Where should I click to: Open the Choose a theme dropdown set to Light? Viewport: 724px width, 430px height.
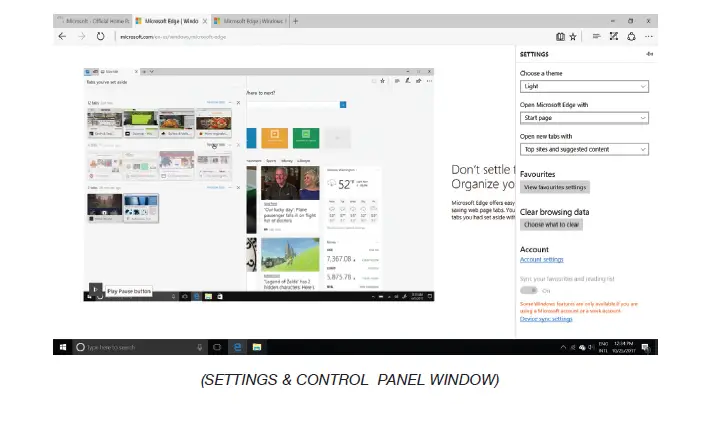point(584,86)
